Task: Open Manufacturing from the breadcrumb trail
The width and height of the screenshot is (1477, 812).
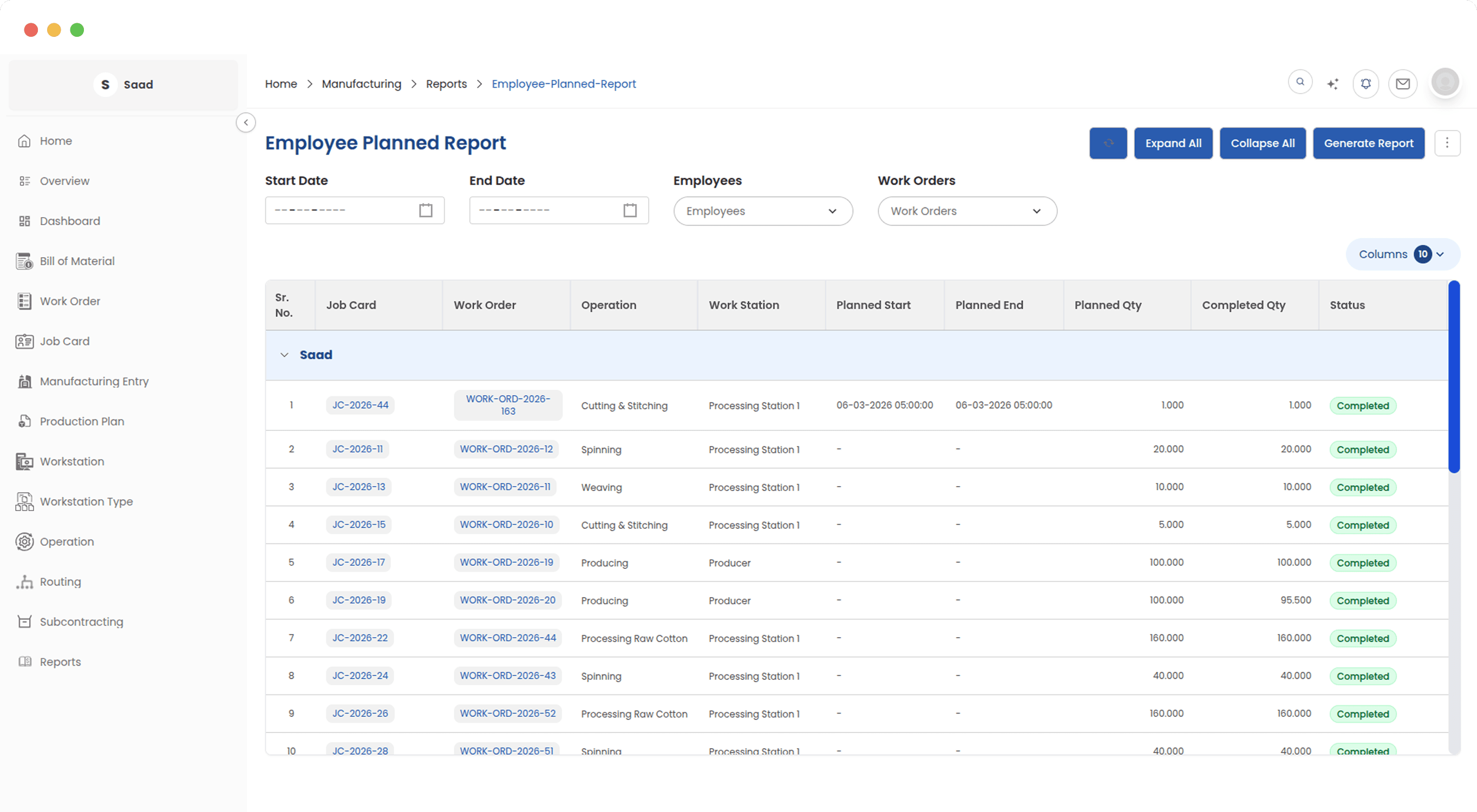Action: [x=362, y=84]
